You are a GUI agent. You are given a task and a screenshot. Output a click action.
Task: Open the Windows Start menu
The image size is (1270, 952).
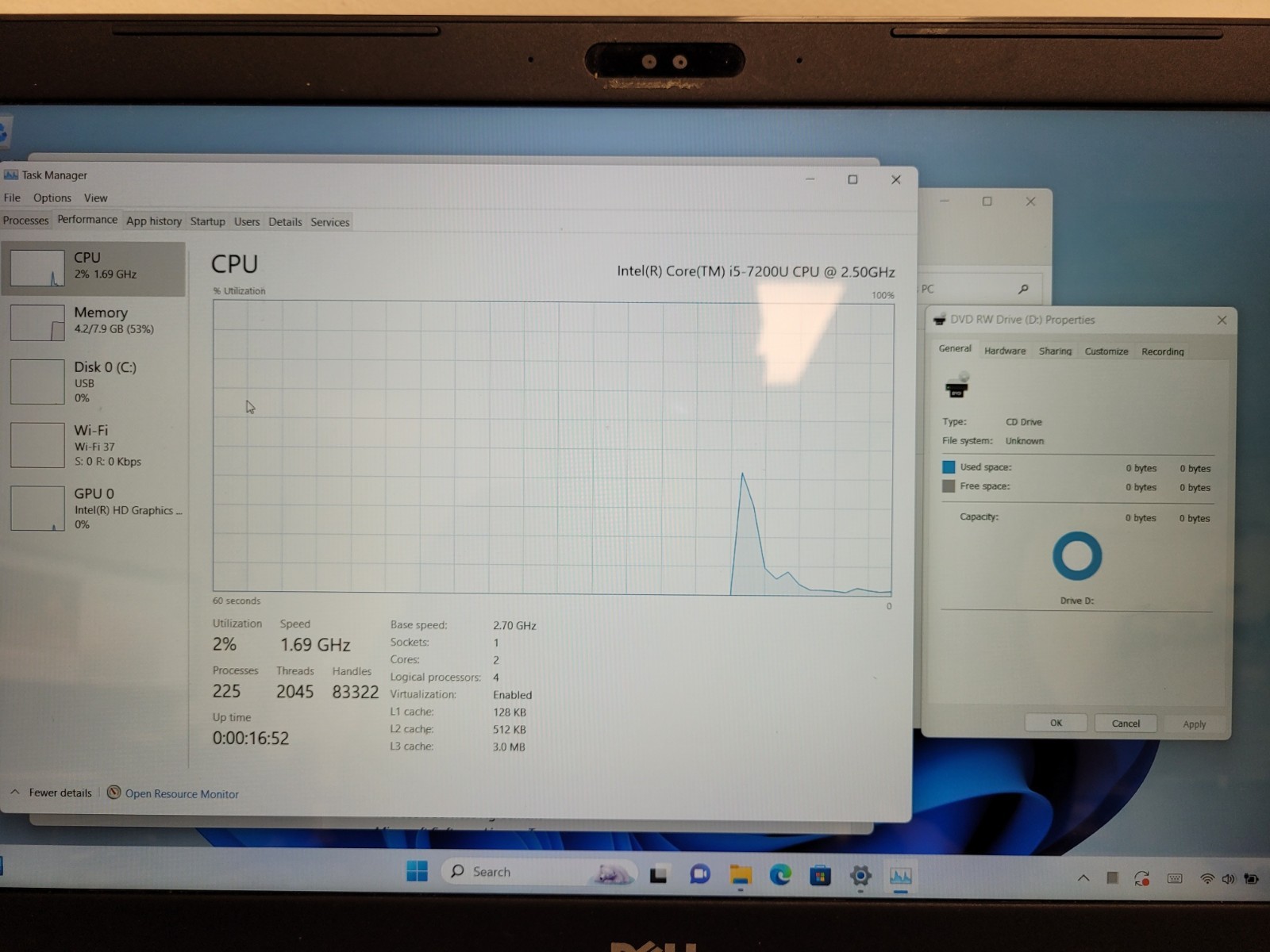417,871
